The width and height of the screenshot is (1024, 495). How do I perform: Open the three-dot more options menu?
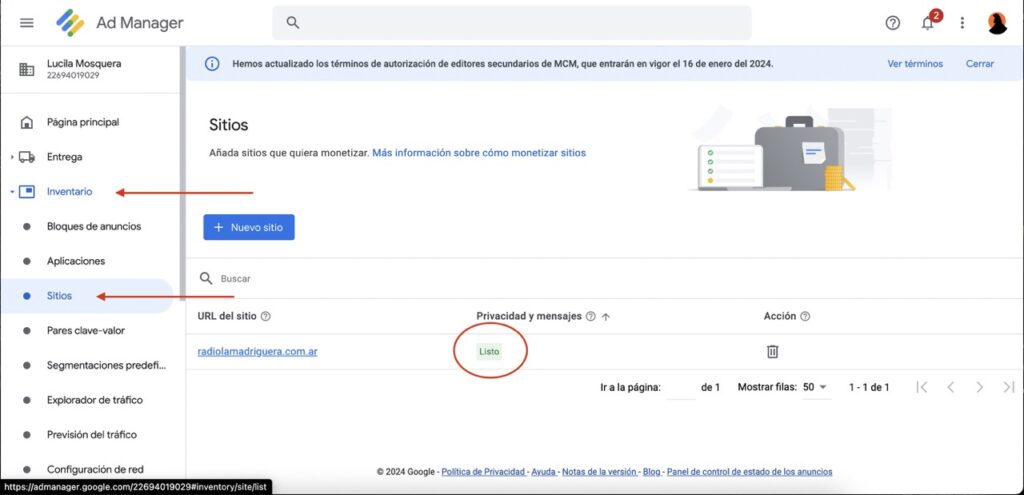tap(962, 23)
